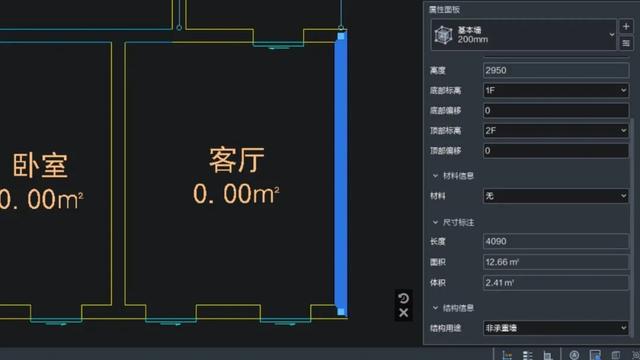Collapse the 结构信息 section
The width and height of the screenshot is (640, 360).
pos(435,308)
